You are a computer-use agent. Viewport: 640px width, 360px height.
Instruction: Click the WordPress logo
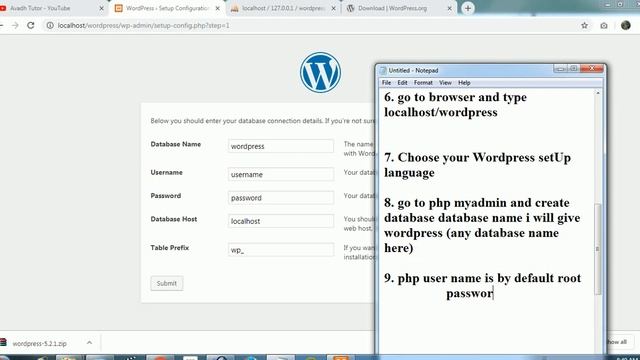(x=320, y=73)
